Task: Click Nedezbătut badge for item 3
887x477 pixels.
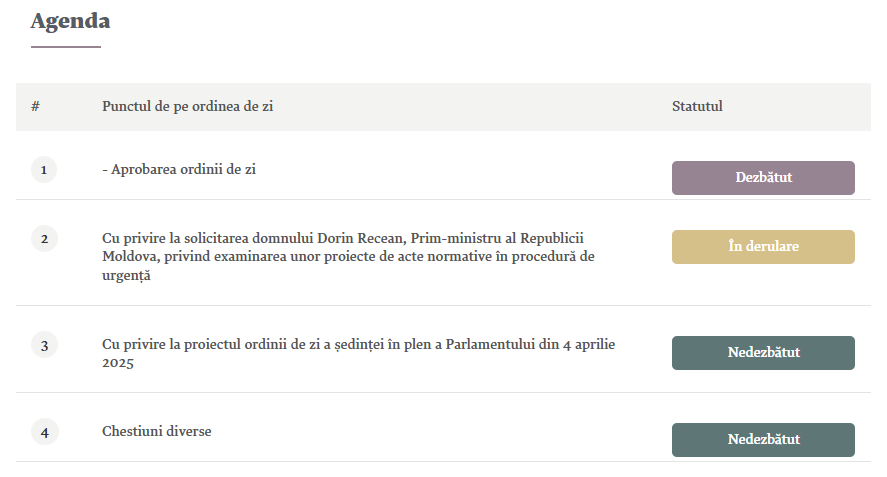Action: point(763,353)
